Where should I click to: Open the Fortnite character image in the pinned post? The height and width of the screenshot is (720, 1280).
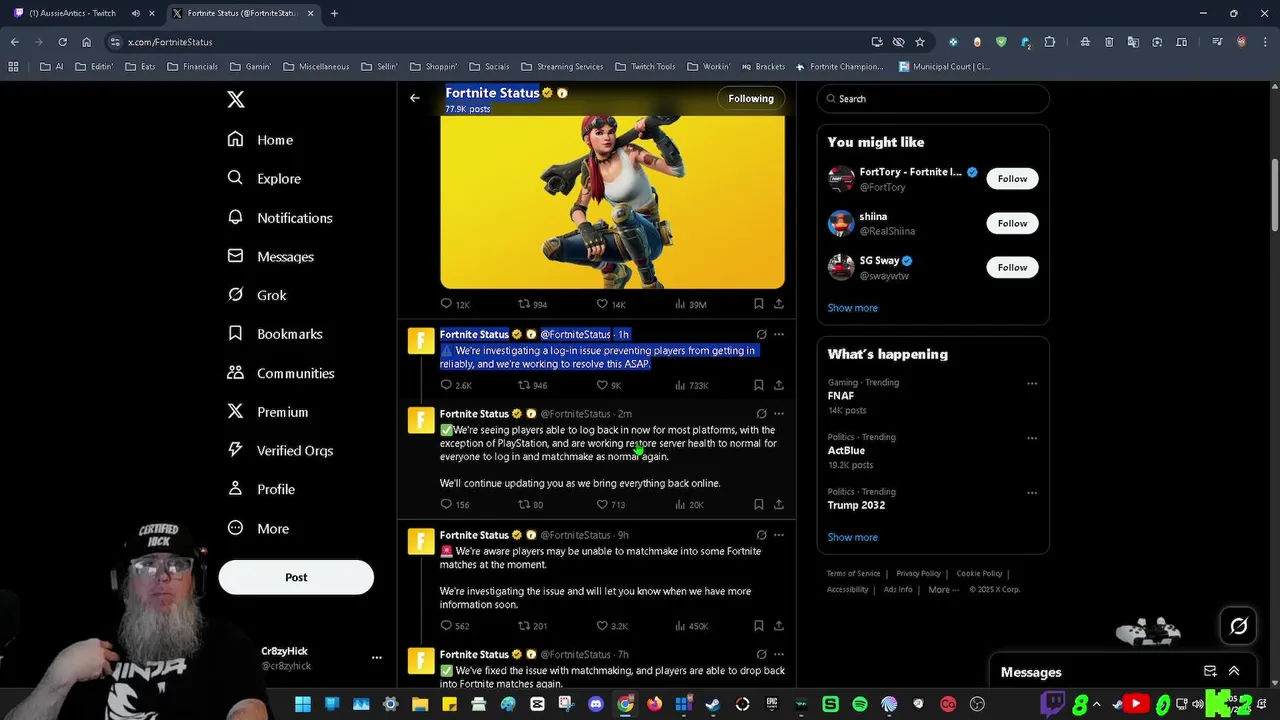coord(612,201)
